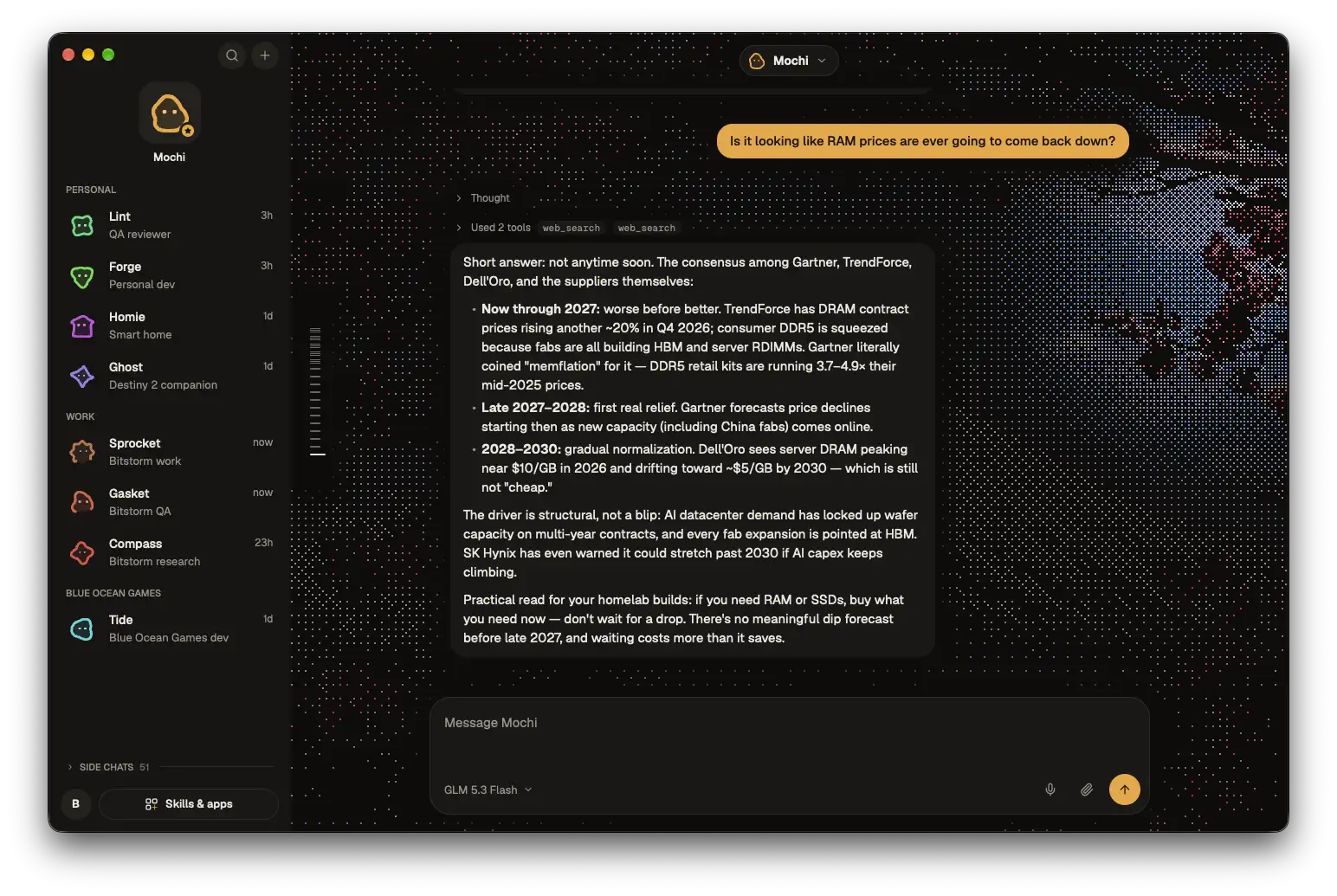Open the search icon in sidebar header
This screenshot has height=896, width=1337.
pos(232,55)
